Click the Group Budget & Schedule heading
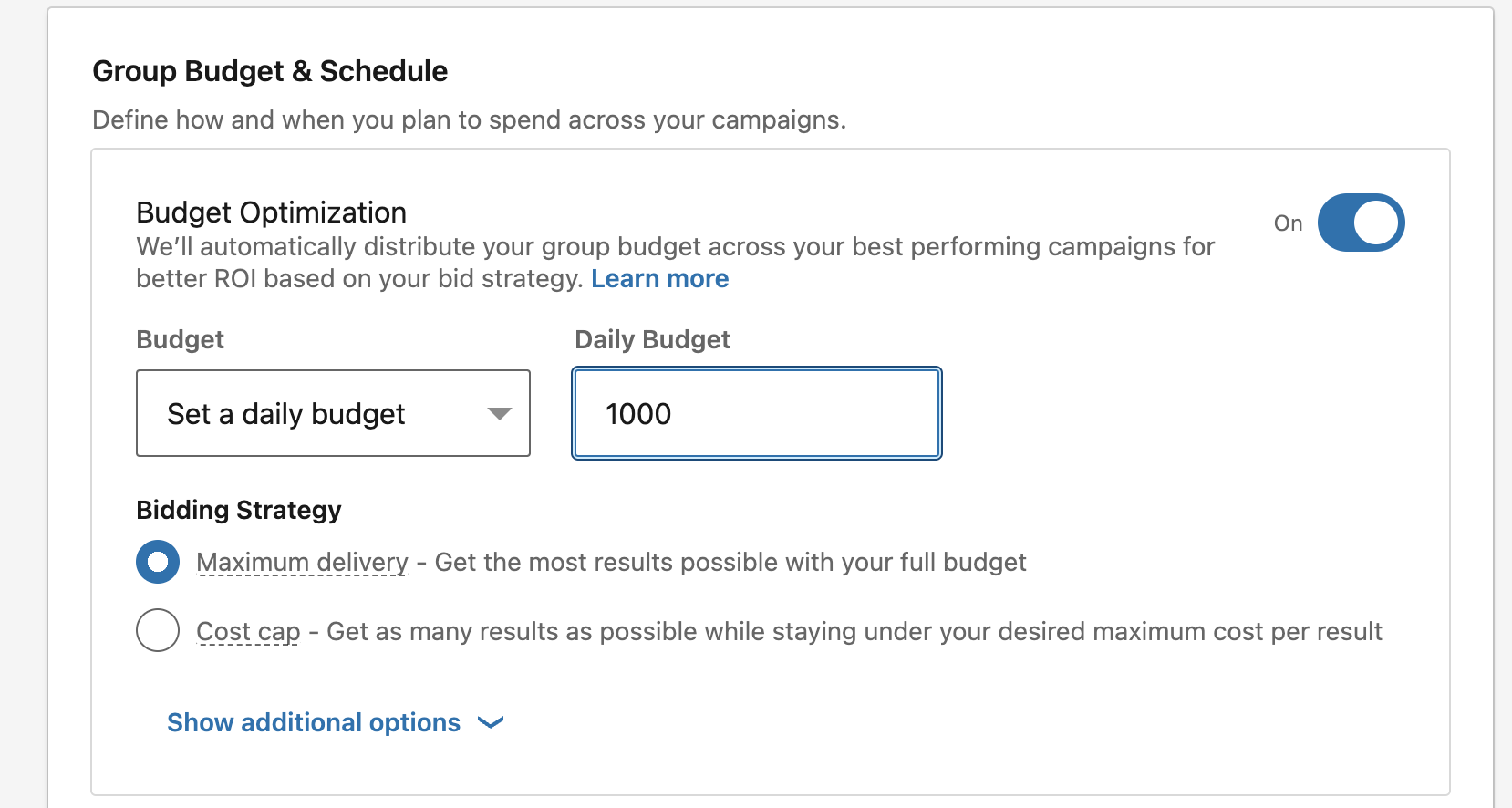 (x=270, y=71)
